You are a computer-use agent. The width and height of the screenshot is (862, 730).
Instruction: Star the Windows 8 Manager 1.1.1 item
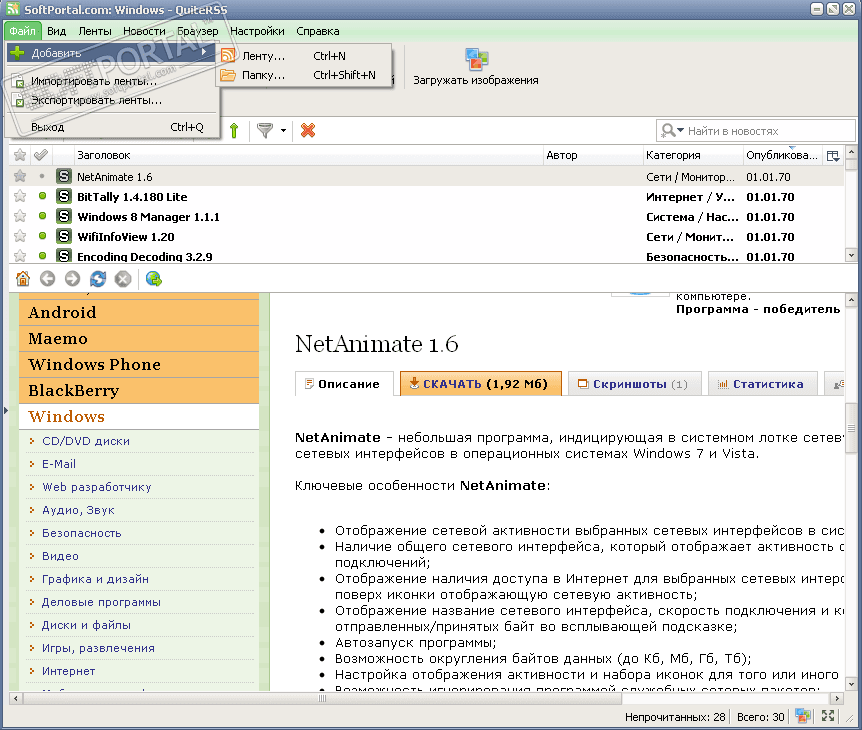[x=20, y=217]
